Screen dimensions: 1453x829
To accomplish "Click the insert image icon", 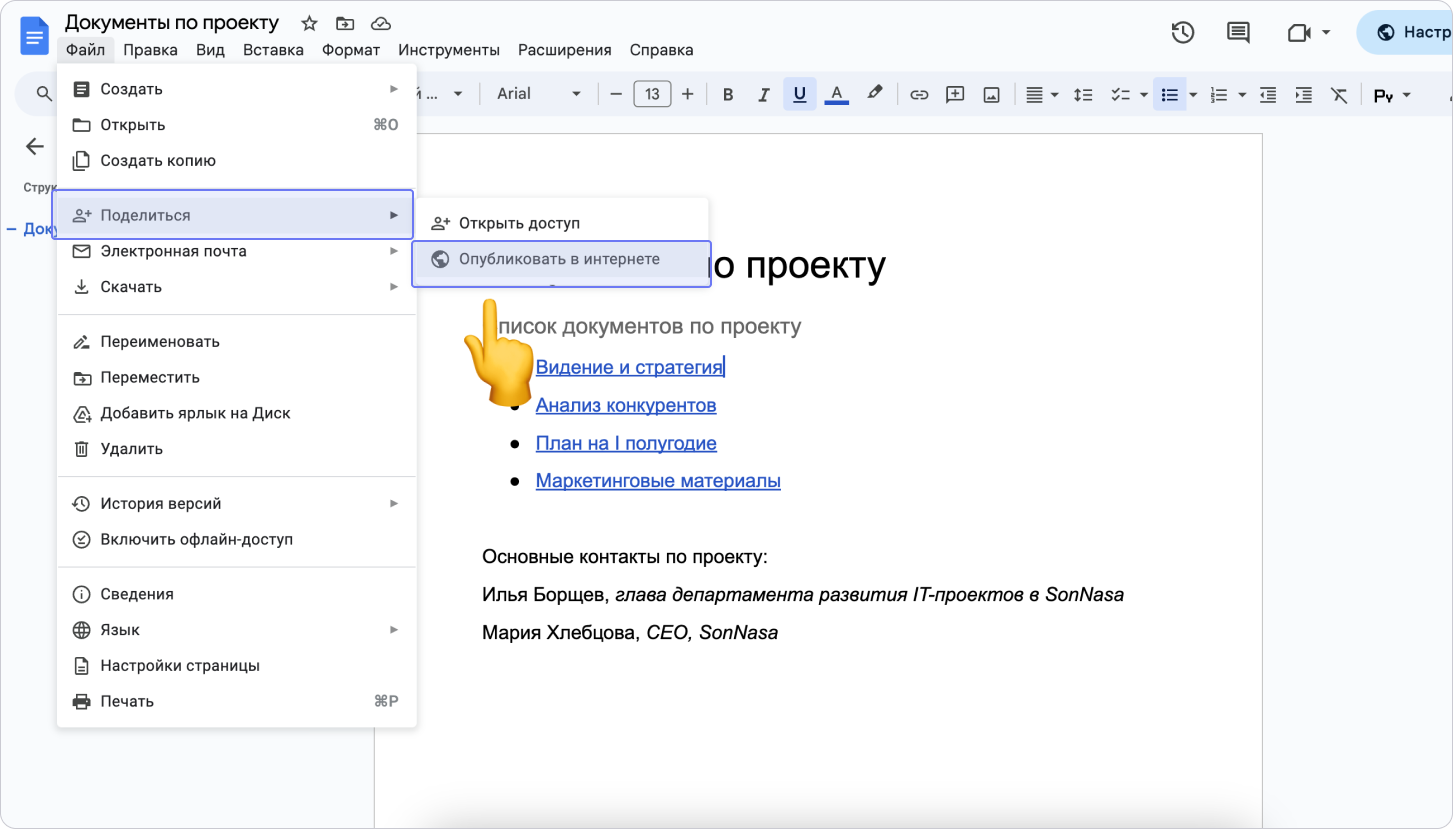I will click(x=991, y=94).
